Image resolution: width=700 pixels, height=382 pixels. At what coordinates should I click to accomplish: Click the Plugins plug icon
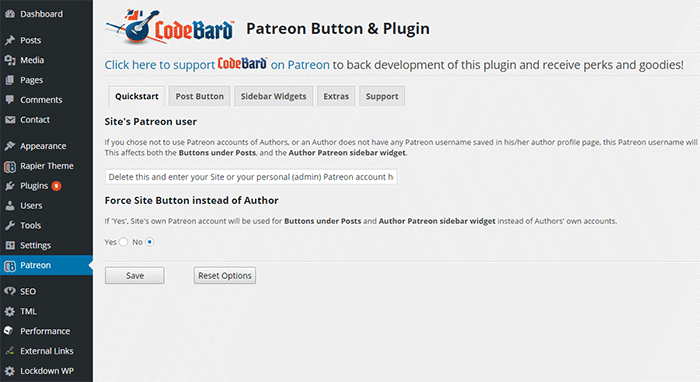[x=10, y=186]
